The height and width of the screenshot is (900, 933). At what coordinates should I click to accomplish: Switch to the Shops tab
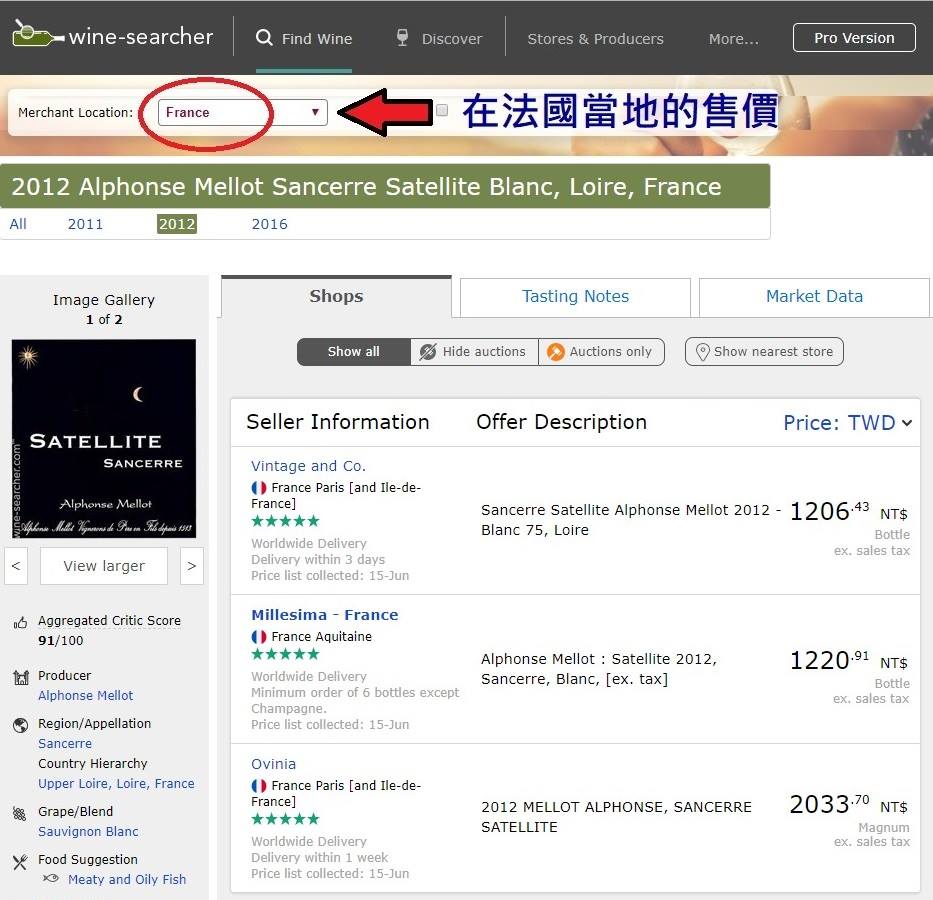tap(336, 296)
